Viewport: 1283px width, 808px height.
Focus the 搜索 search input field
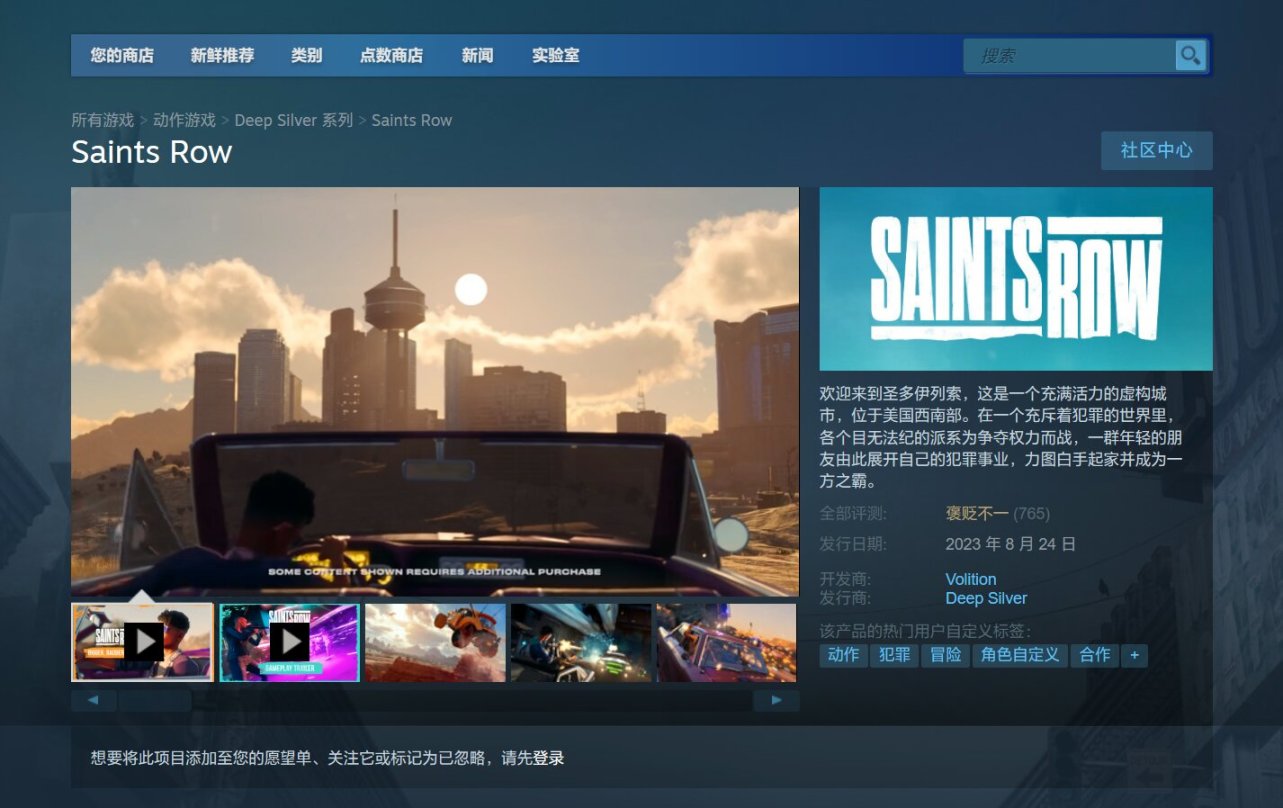click(1070, 55)
